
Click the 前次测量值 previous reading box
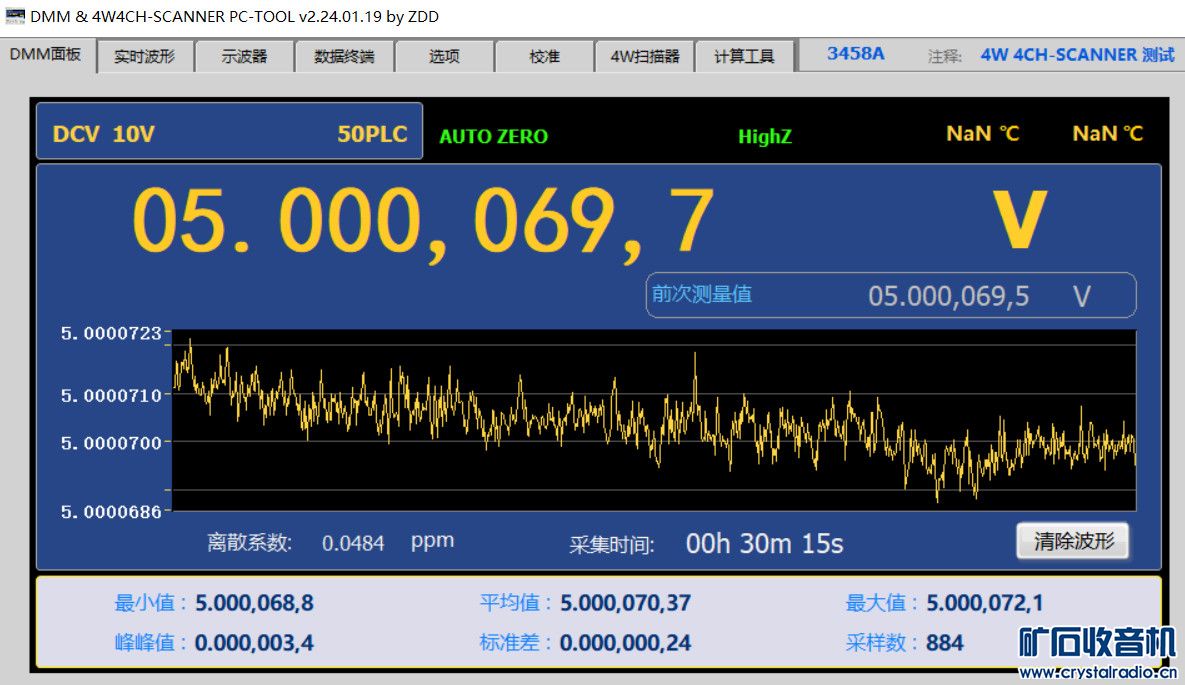890,295
